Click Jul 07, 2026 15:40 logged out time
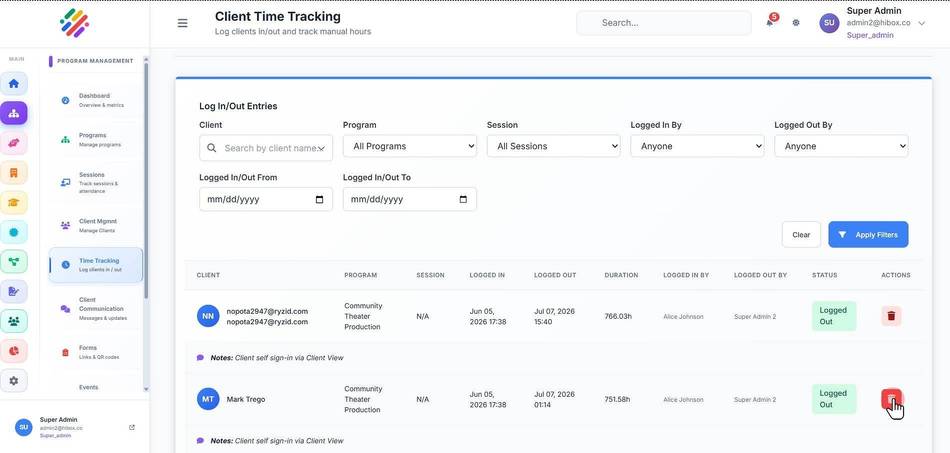Viewport: 950px width, 453px height. pos(554,316)
